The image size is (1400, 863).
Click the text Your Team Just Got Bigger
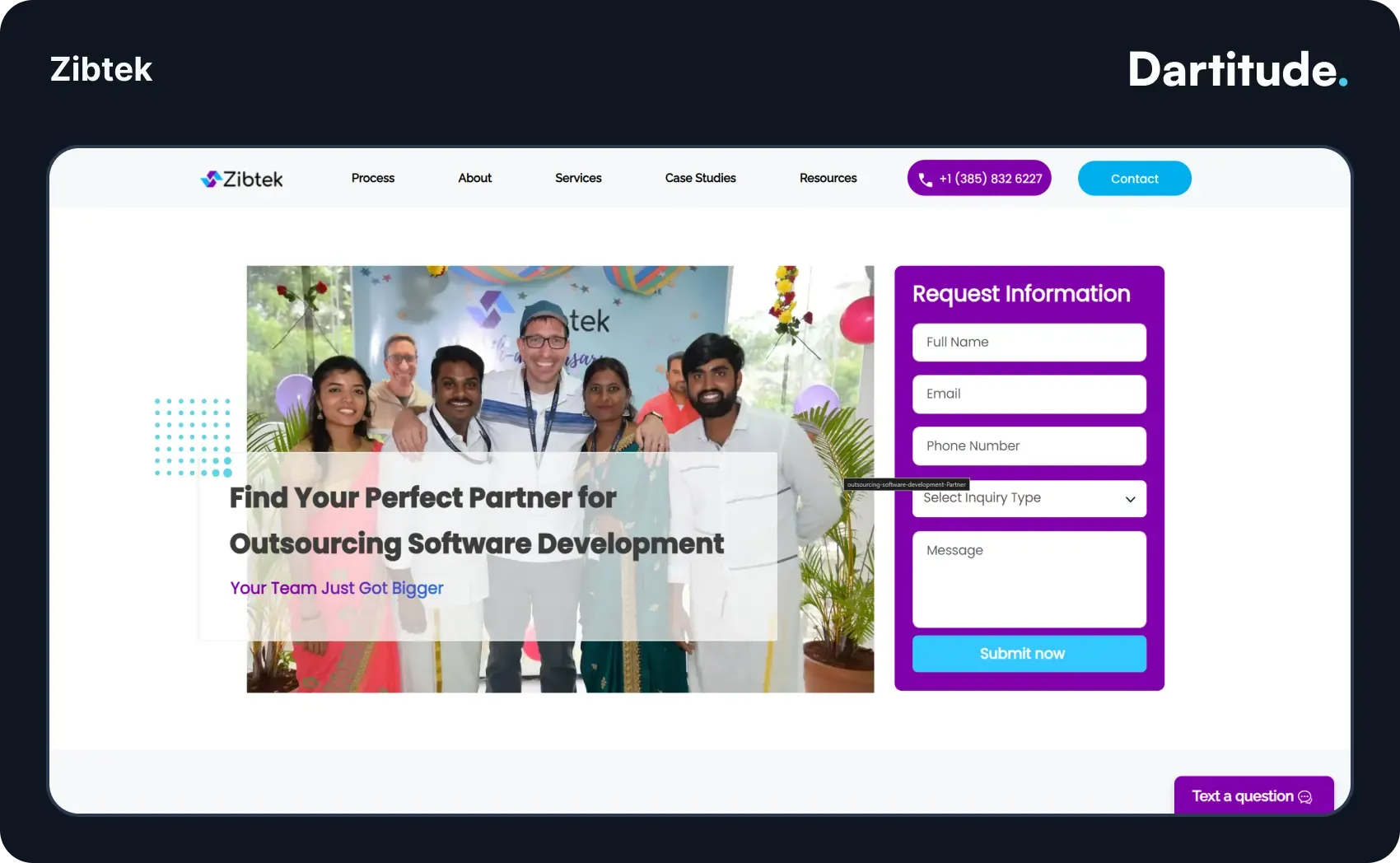337,588
